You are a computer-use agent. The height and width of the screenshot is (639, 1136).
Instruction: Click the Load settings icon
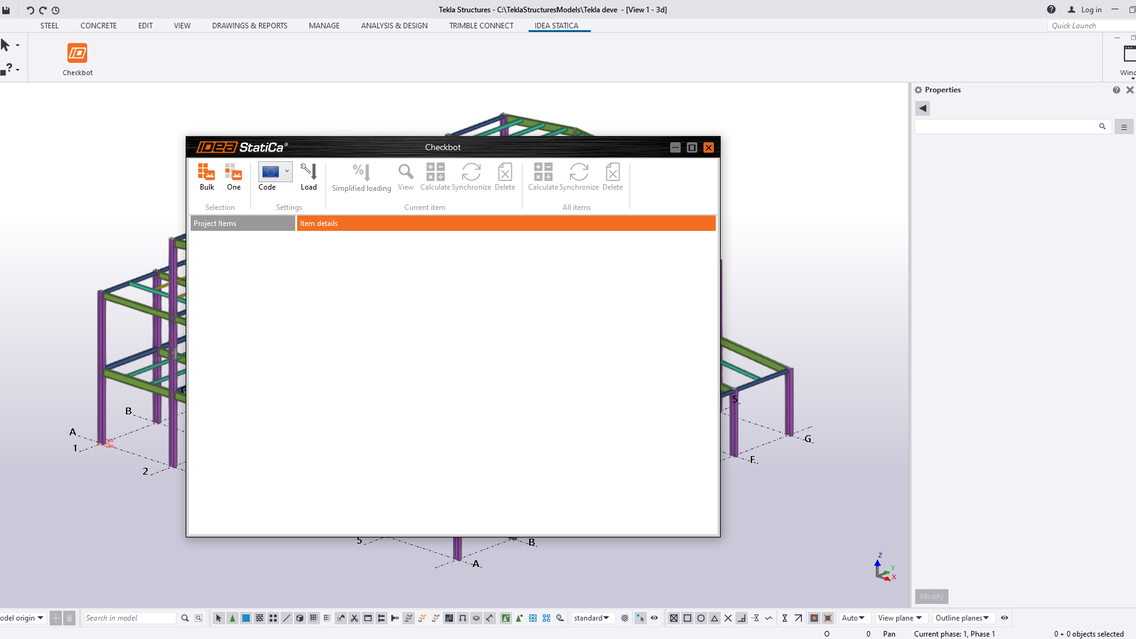coord(309,177)
